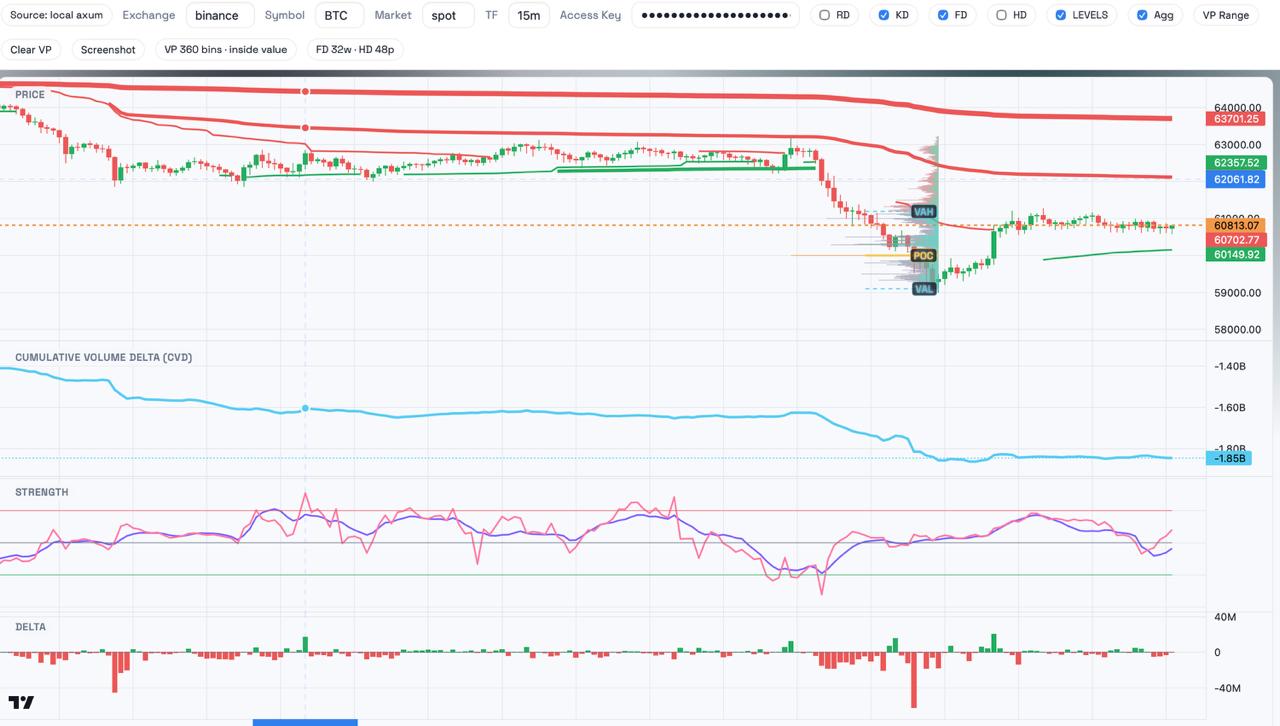Select the VAH volume profile label
This screenshot has height=726, width=1280.
tap(924, 212)
